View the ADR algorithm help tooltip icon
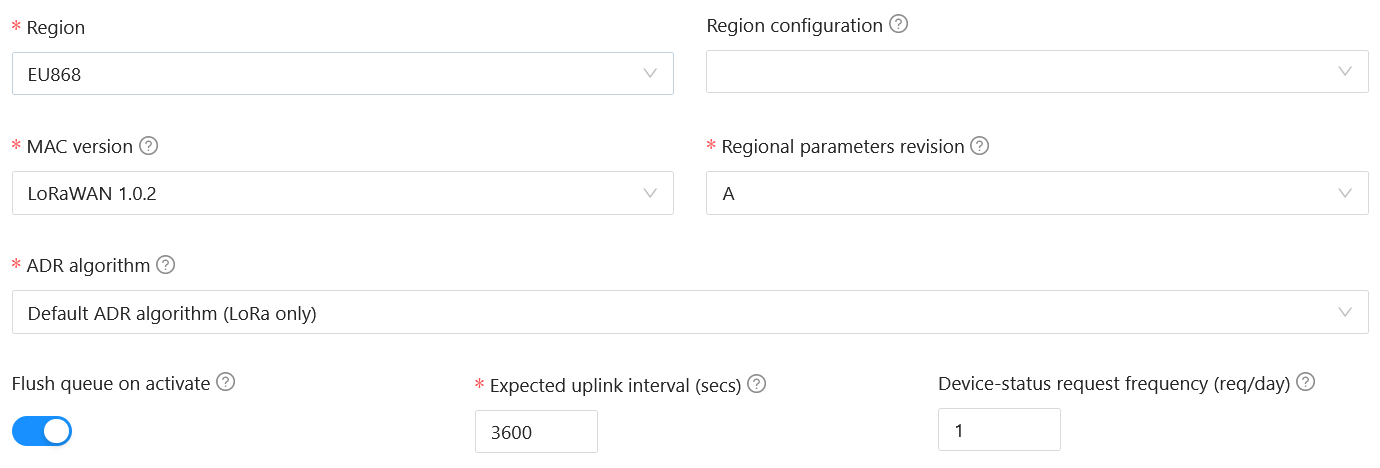1380x468 pixels. tap(166, 265)
